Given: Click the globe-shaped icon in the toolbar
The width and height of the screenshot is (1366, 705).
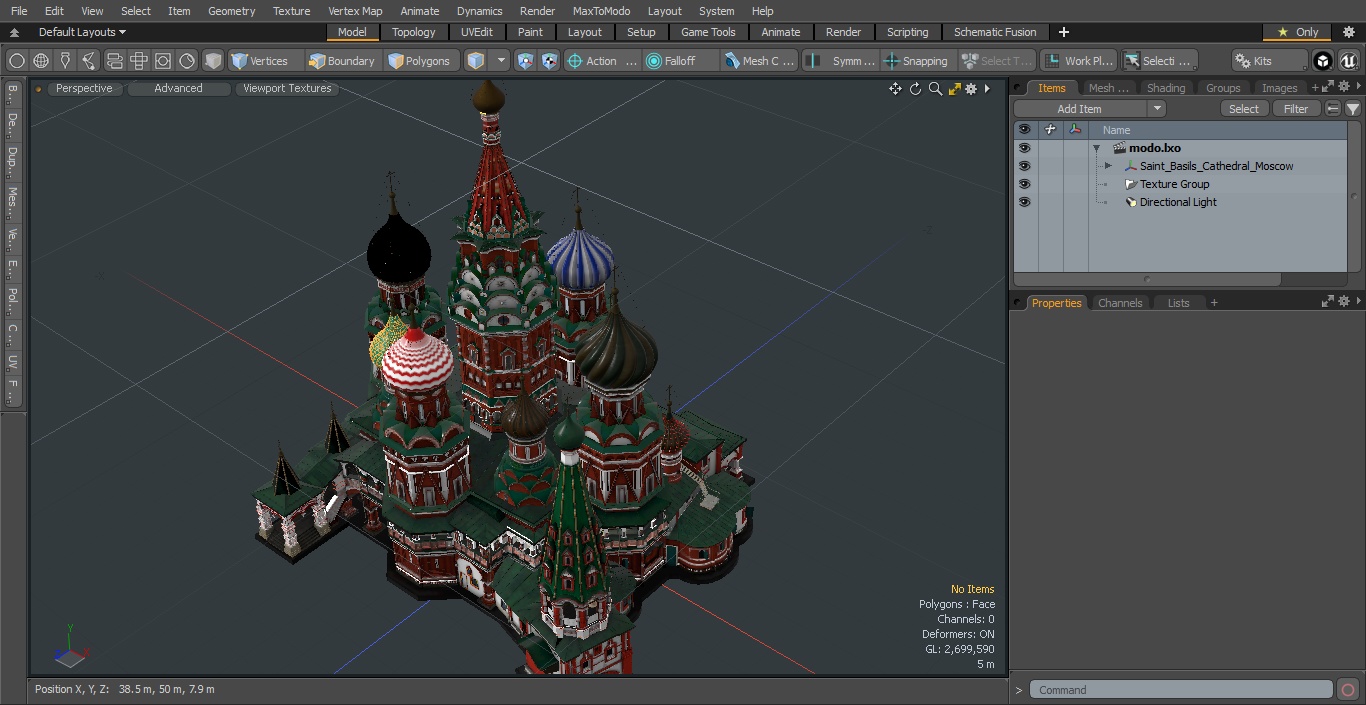Looking at the screenshot, I should pyautogui.click(x=41, y=61).
